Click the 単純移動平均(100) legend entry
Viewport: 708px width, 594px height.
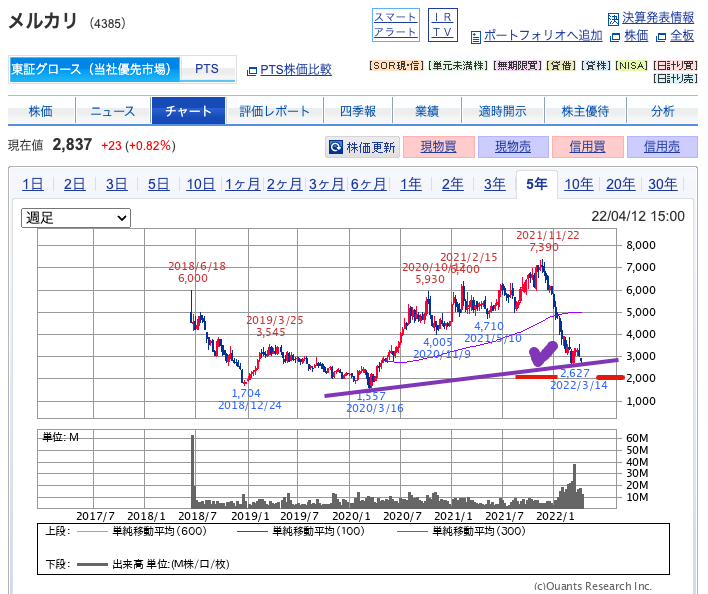(301, 531)
